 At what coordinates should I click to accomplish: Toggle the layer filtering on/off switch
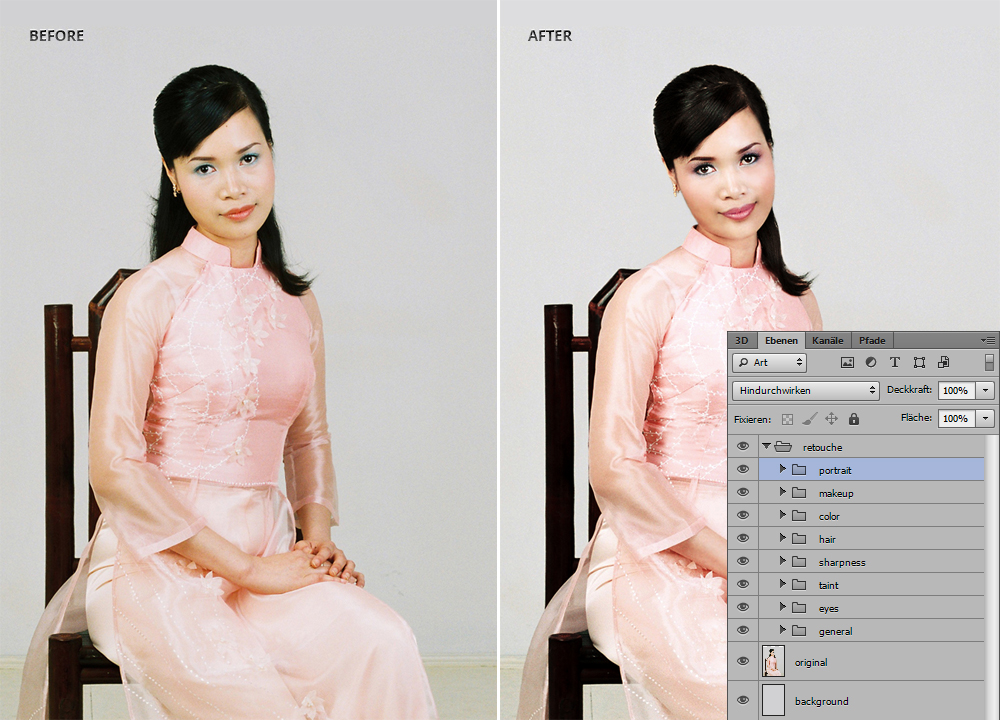point(989,362)
